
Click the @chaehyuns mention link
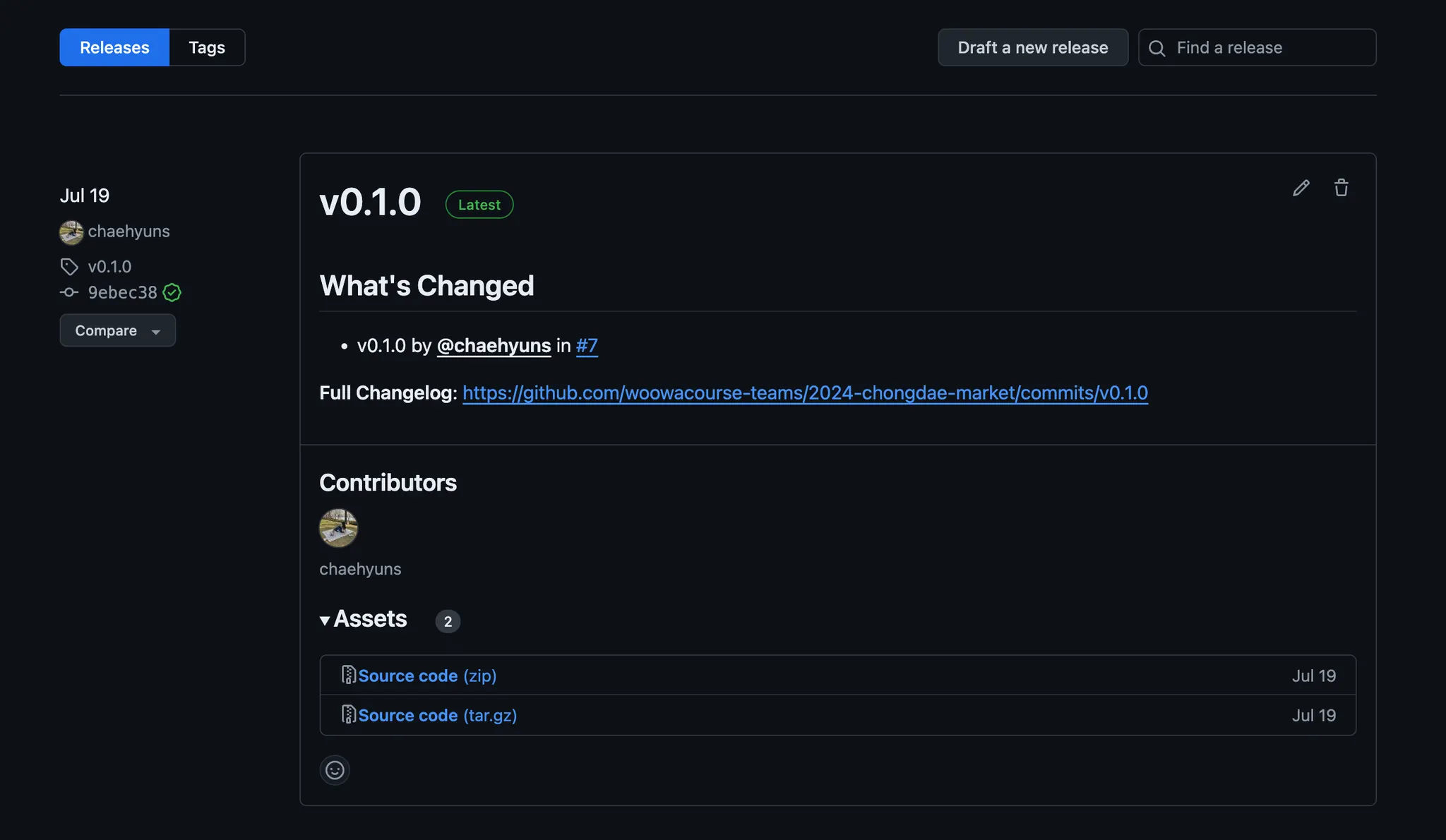pos(494,345)
